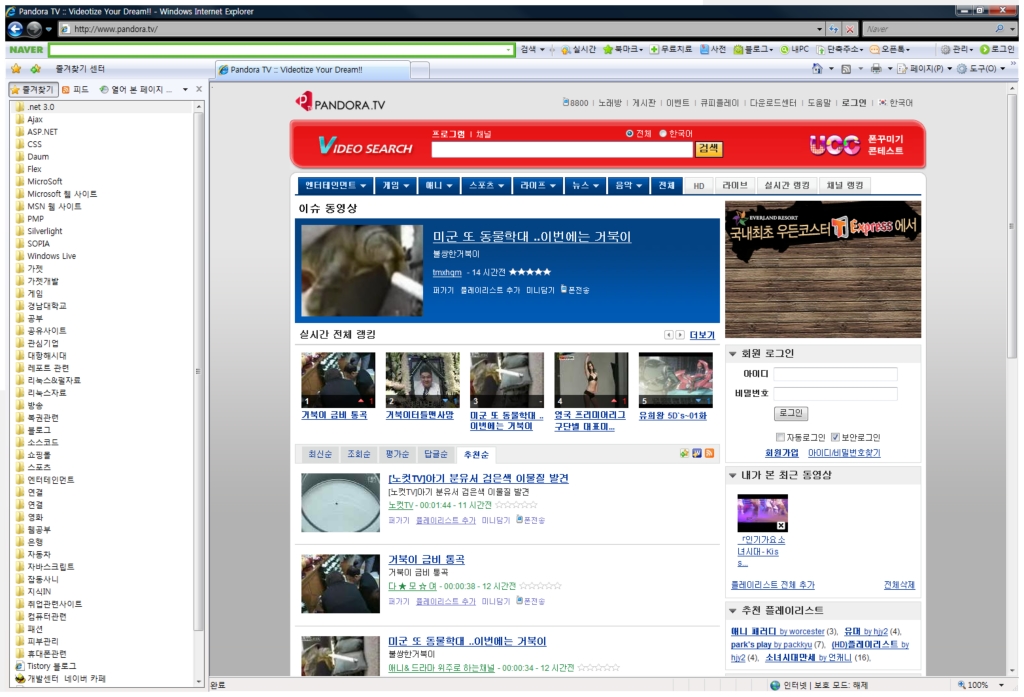Click the Naver toolbar 내PC icon

click(794, 50)
